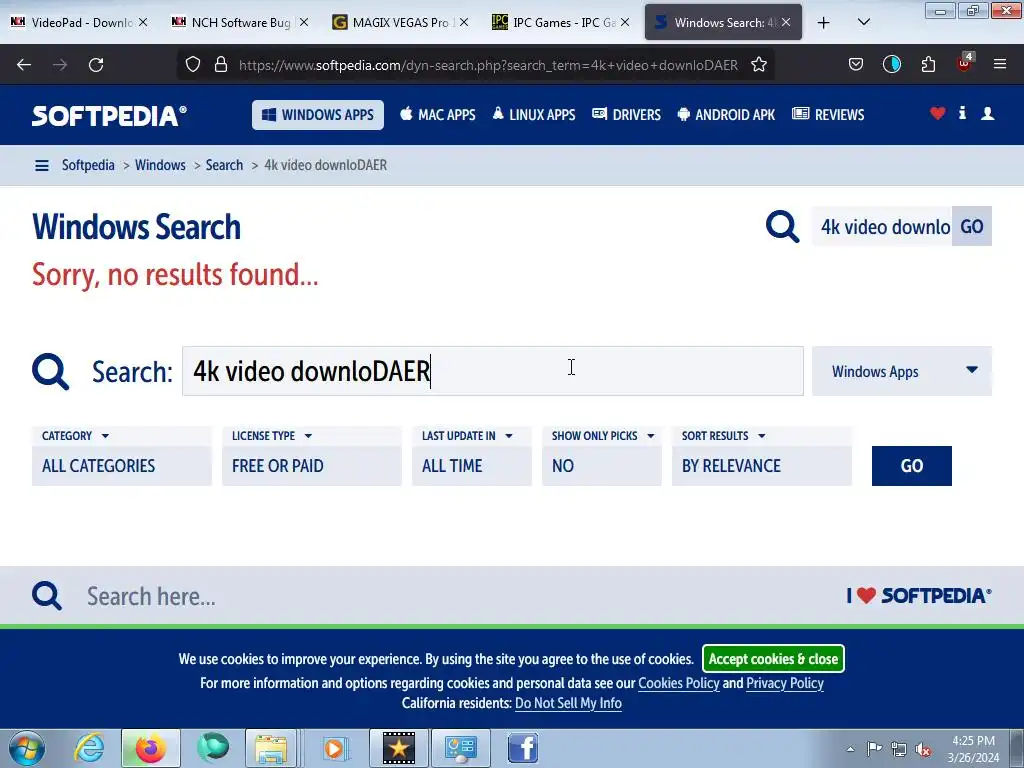Image resolution: width=1024 pixels, height=768 pixels.
Task: Click main search field '4k video downloDAER'
Action: coord(492,371)
